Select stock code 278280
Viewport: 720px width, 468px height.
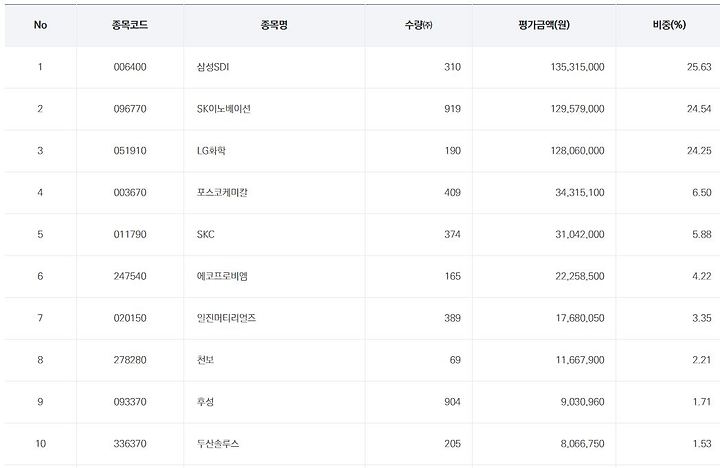(x=130, y=360)
